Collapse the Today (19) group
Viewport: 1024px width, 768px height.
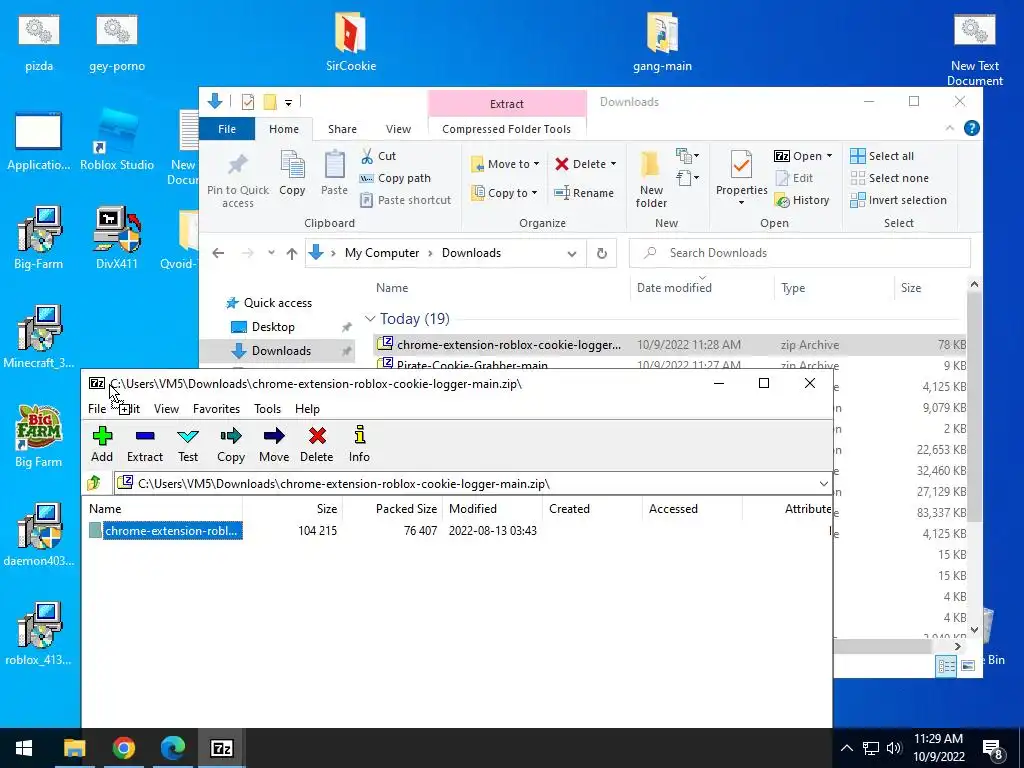click(370, 319)
